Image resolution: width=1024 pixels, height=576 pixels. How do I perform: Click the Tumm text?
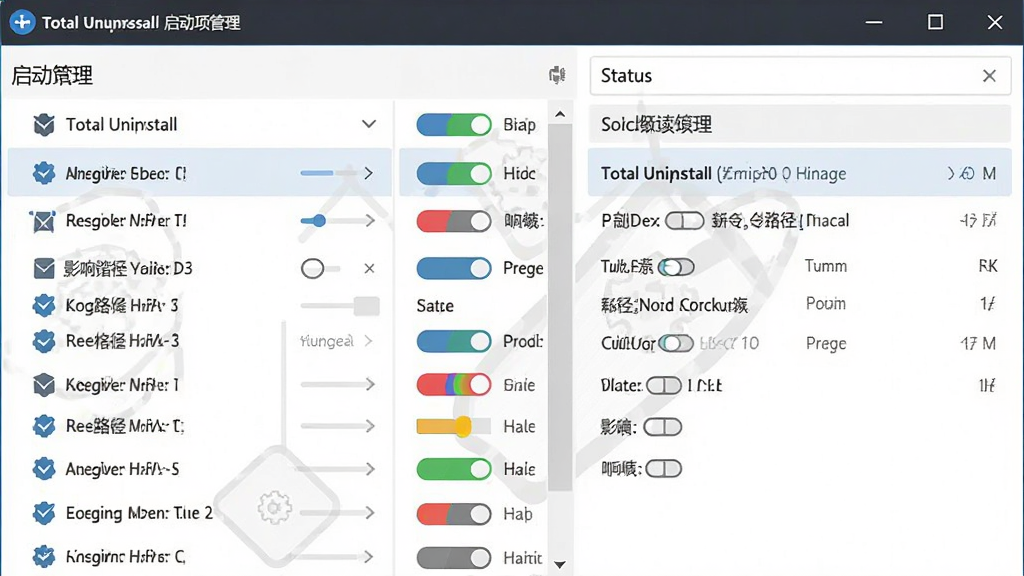coord(825,266)
